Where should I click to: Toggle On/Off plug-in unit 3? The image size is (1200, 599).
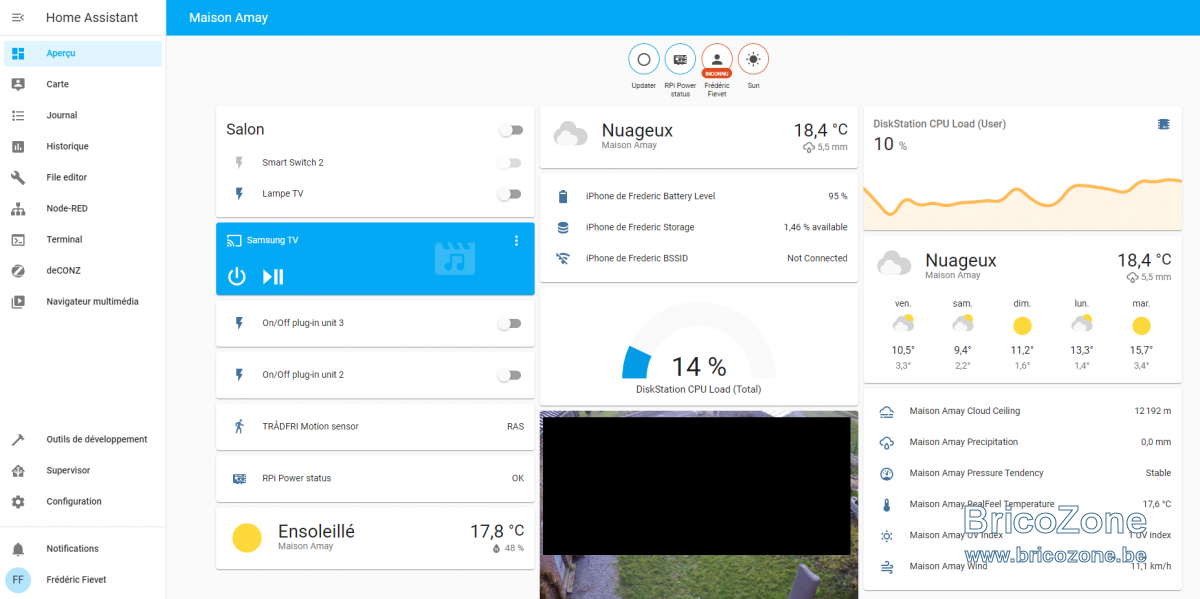click(x=510, y=323)
